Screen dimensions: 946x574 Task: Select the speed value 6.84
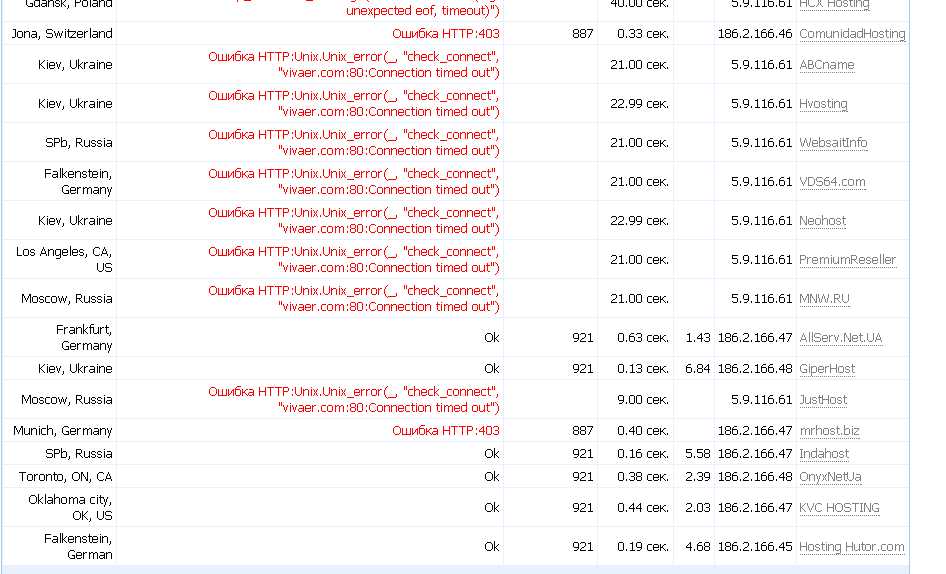(698, 369)
